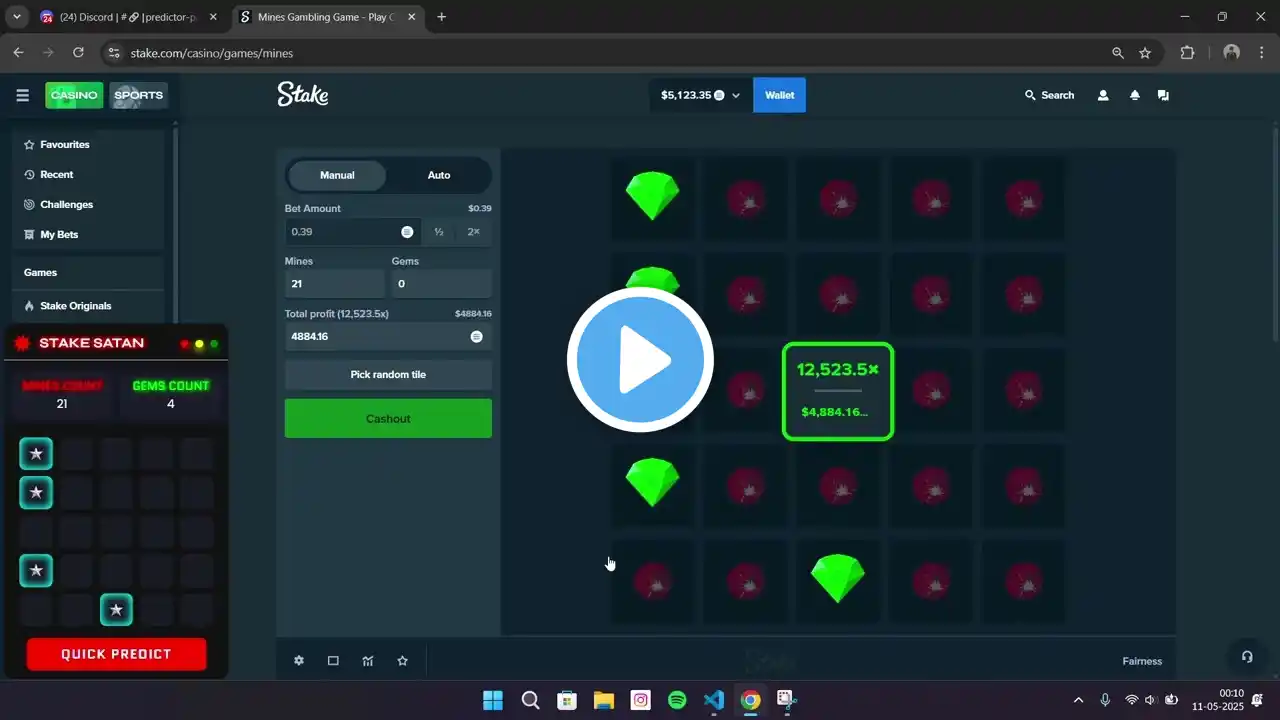Open File Explorer from the taskbar
Image resolution: width=1280 pixels, height=720 pixels.
pyautogui.click(x=603, y=700)
